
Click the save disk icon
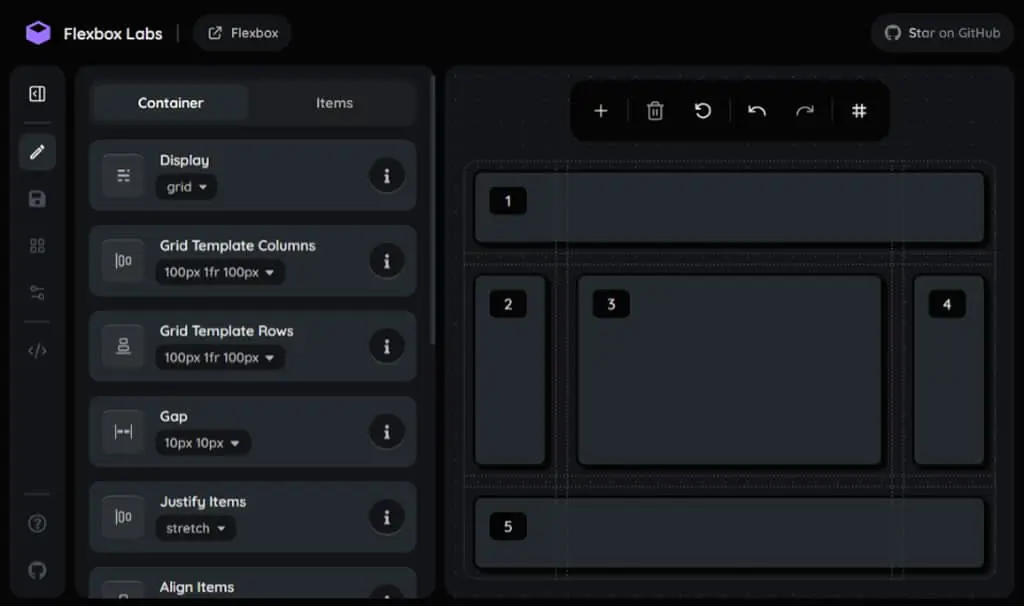(x=37, y=199)
